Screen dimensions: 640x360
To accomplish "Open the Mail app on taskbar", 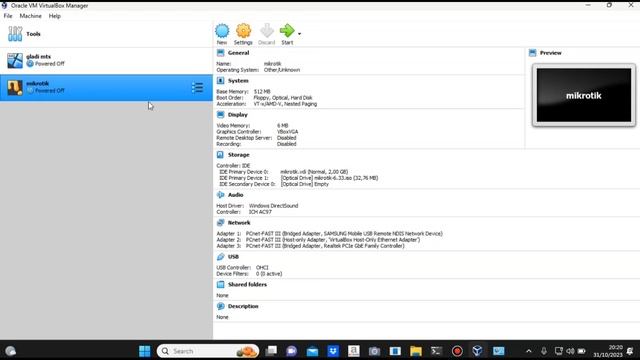I will 313,351.
